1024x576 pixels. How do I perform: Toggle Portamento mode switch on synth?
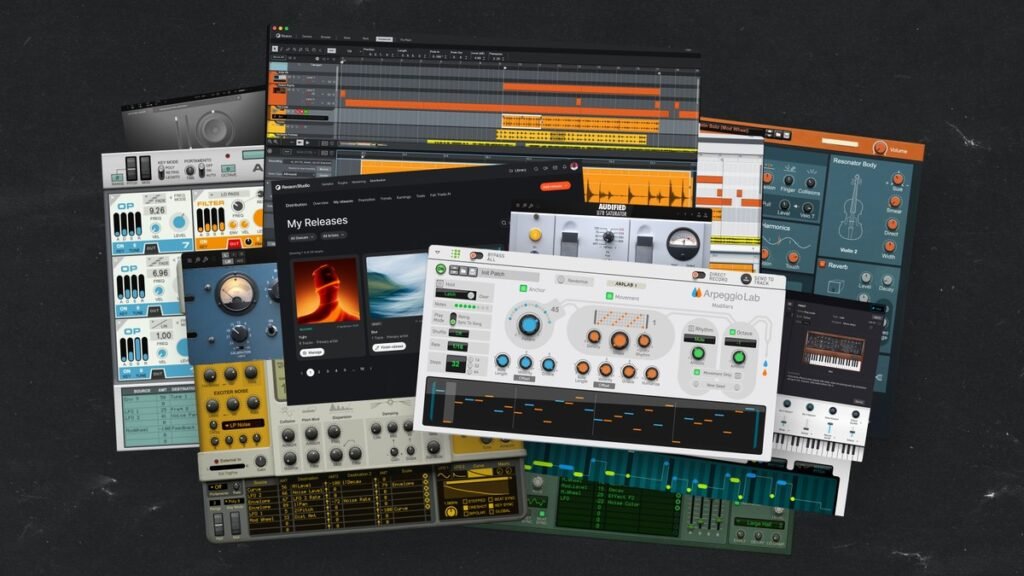[x=202, y=170]
